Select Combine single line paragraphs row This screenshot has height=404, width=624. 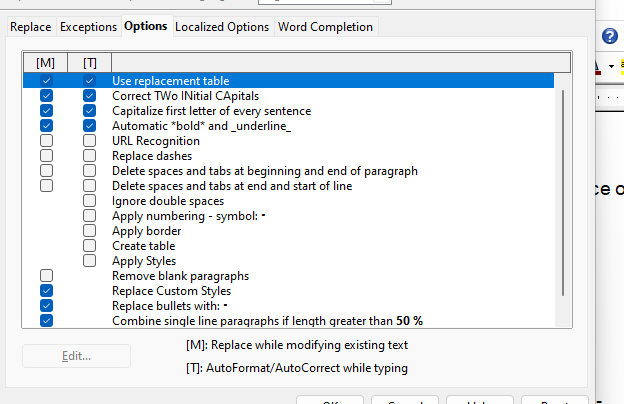tap(289, 321)
